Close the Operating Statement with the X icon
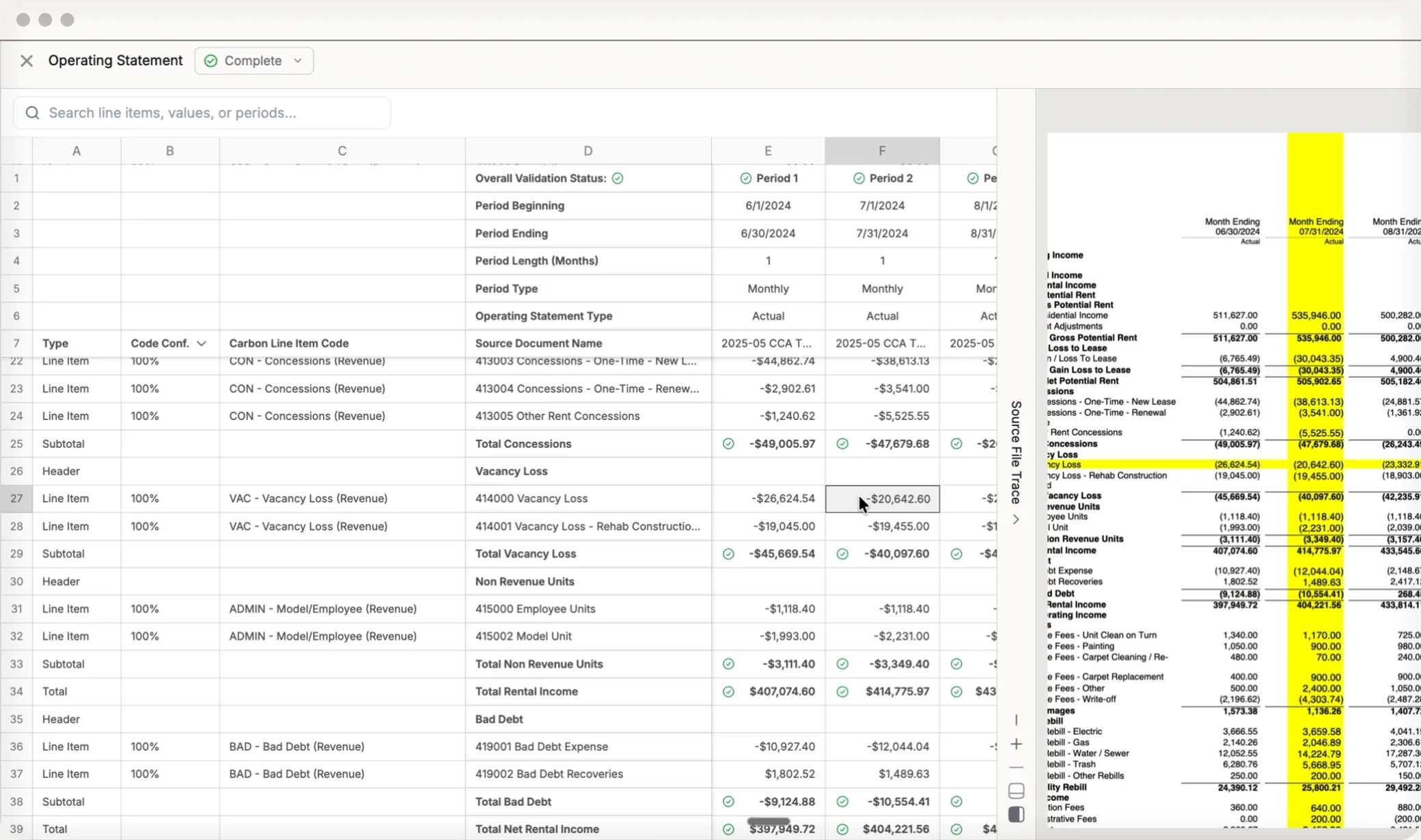This screenshot has height=840, width=1421. pyautogui.click(x=27, y=61)
